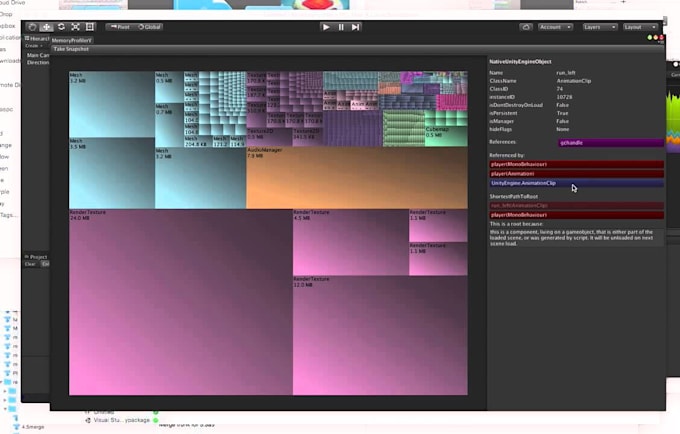This screenshot has height=434, width=680.
Task: Open player(MonoBehaviour) under Referenced by
Action: tap(576, 164)
